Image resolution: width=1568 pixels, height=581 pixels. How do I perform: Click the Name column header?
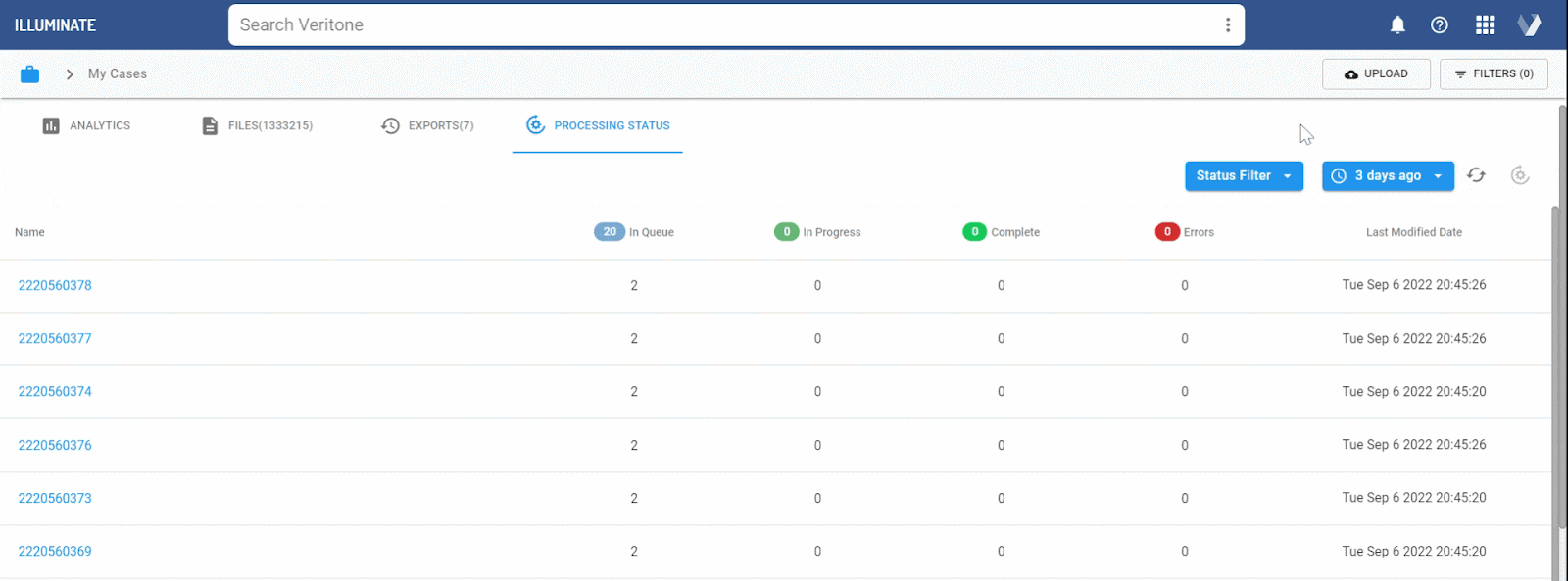[x=29, y=232]
